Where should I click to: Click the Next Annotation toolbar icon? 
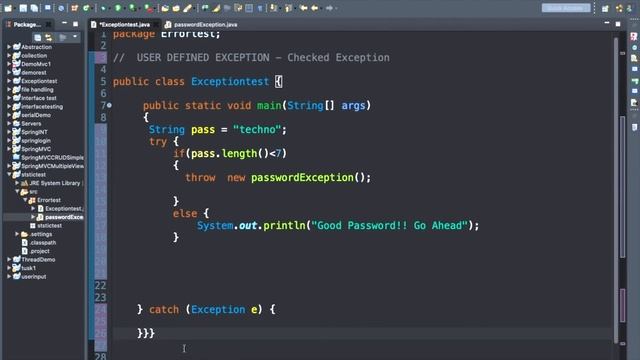click(x=273, y=8)
